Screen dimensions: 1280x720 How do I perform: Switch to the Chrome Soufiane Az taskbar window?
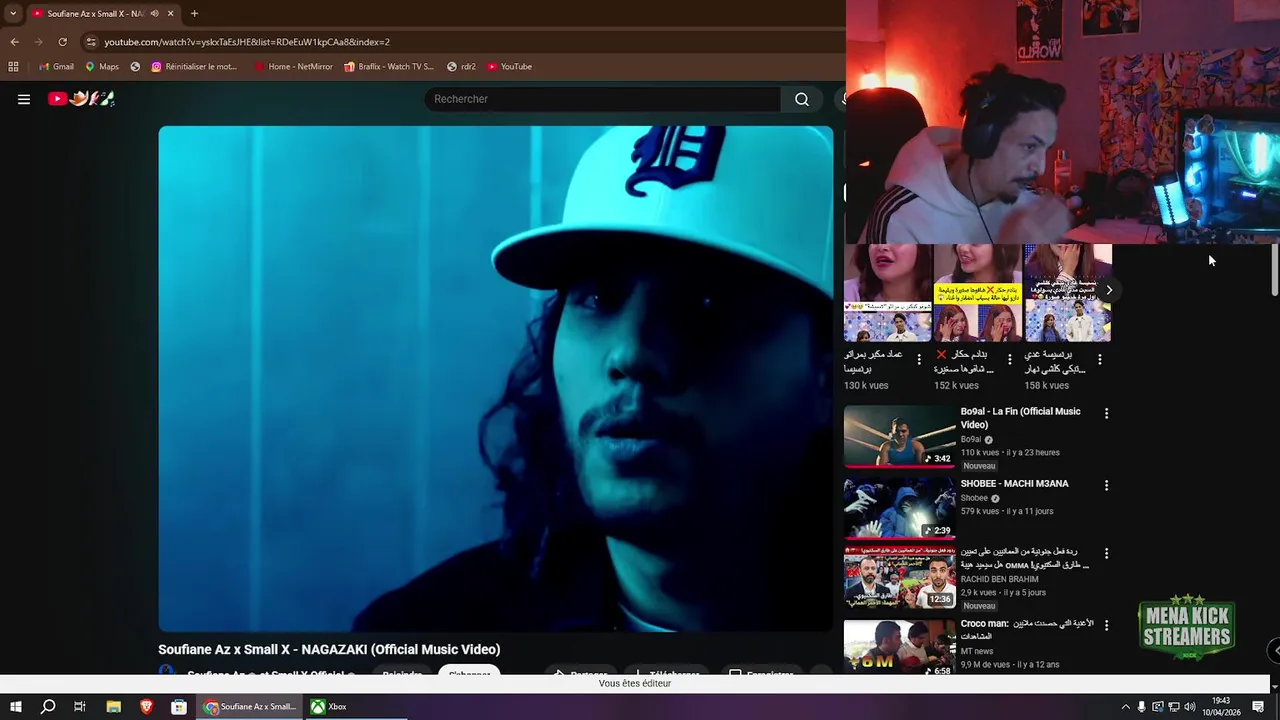tap(250, 707)
